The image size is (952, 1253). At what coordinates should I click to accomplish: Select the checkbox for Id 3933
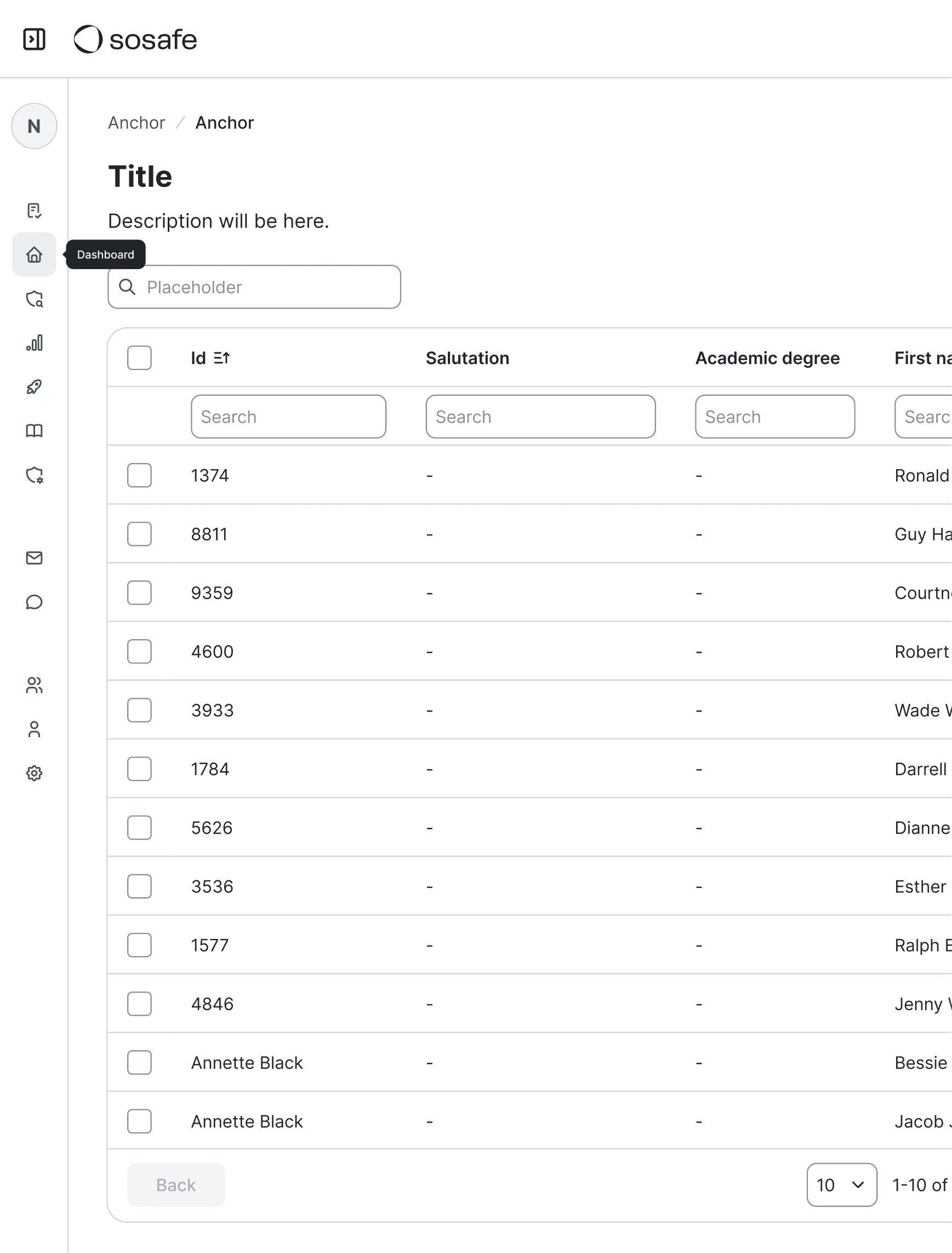(139, 710)
